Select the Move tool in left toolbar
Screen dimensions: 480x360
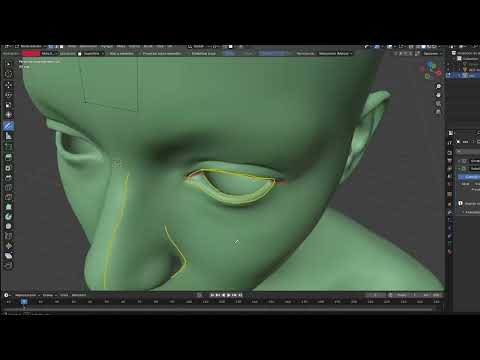tap(9, 85)
